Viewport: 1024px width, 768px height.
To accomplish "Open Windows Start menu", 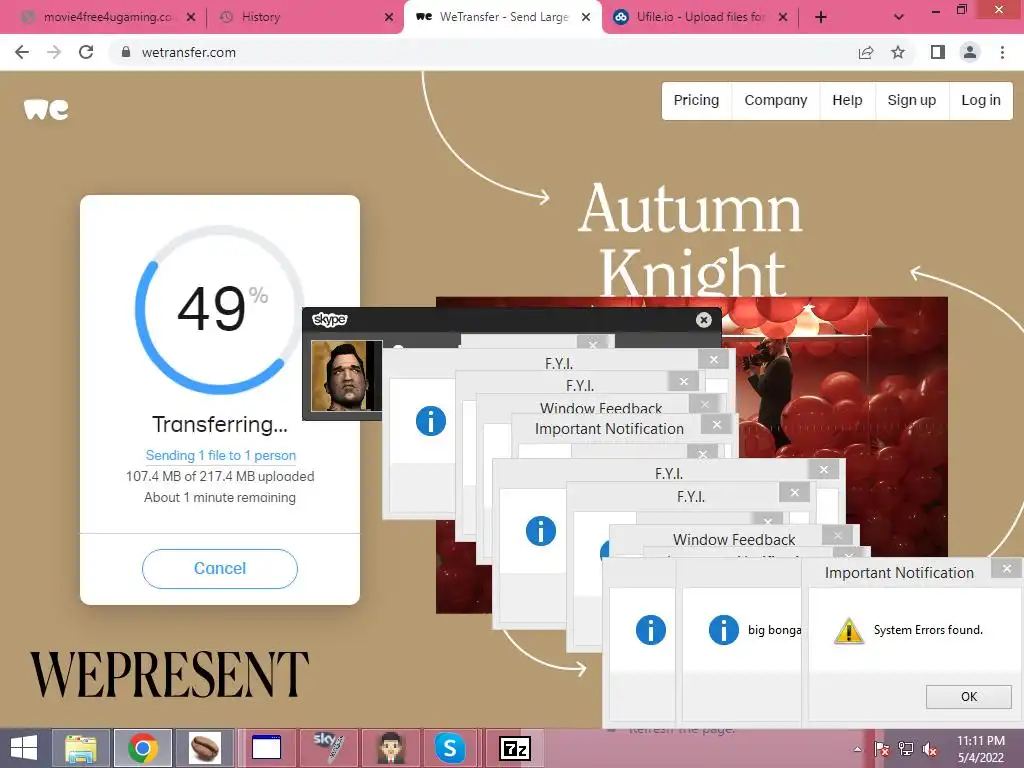I will tap(24, 748).
